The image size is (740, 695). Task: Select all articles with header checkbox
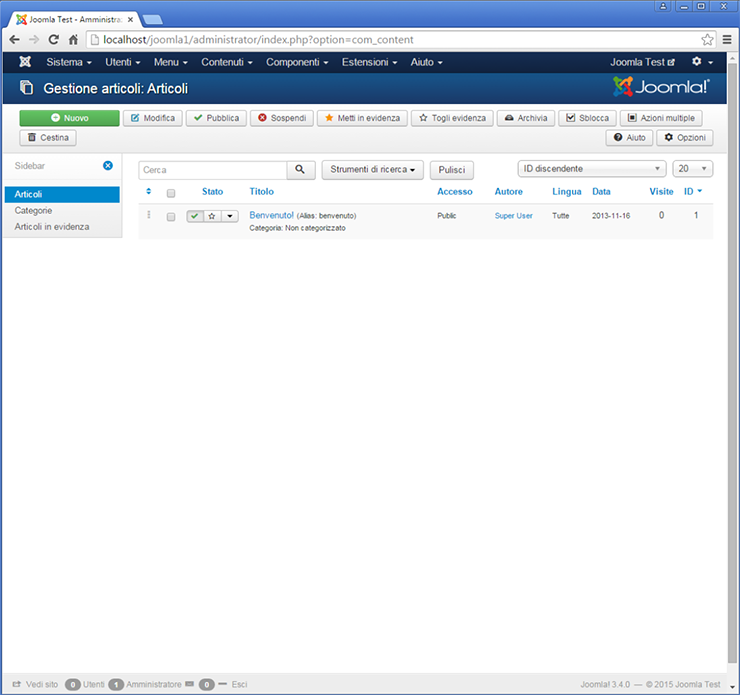click(x=171, y=193)
